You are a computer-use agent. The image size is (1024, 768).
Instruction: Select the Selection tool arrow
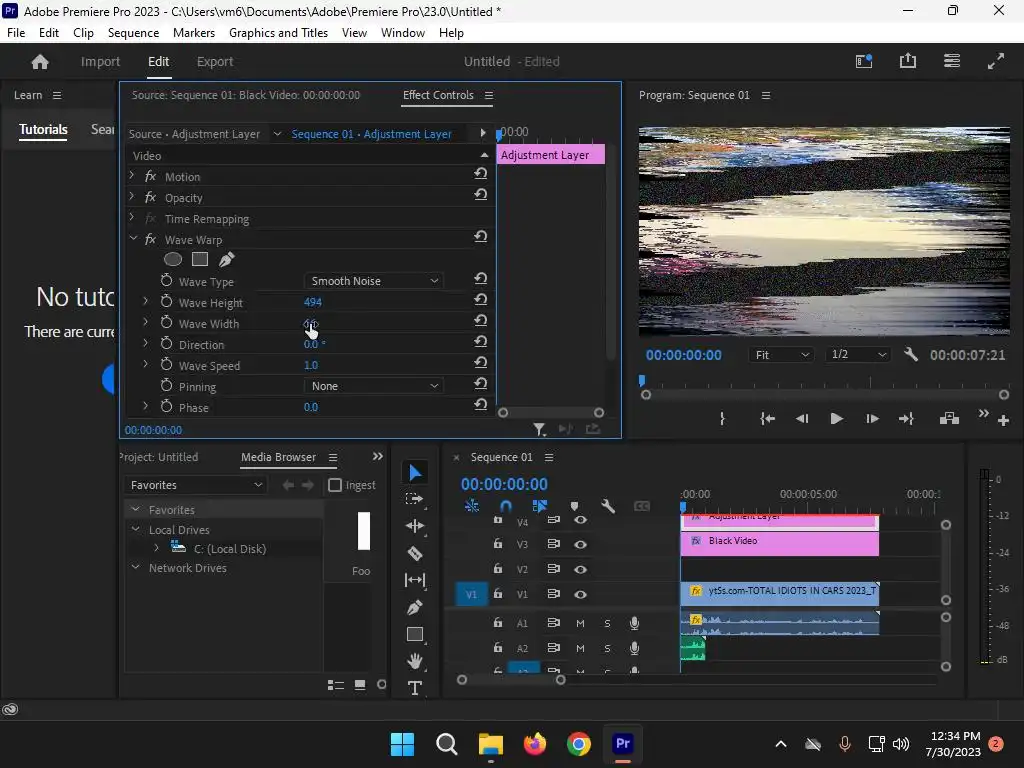(x=415, y=472)
